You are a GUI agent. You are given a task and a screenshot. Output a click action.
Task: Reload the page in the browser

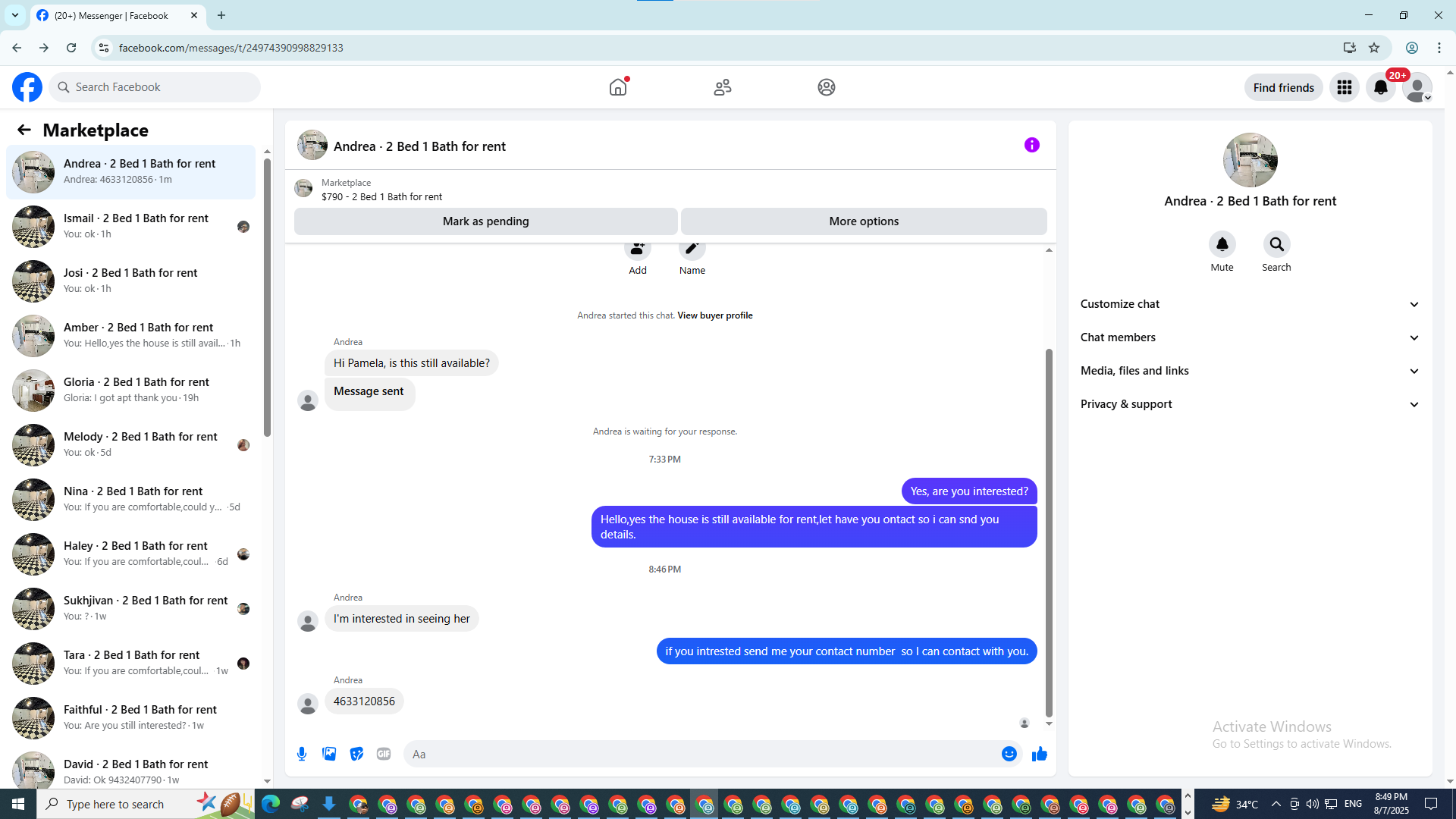pyautogui.click(x=71, y=48)
